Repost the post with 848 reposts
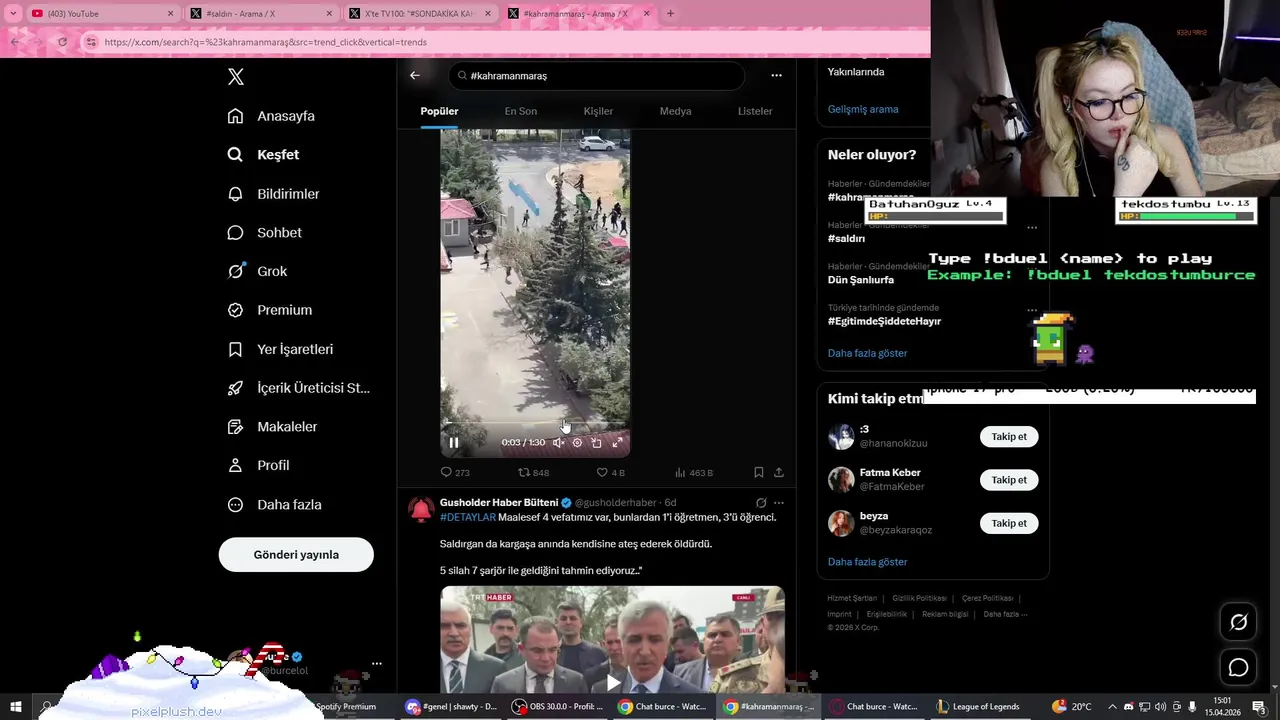Viewport: 1280px width, 720px height. [533, 472]
